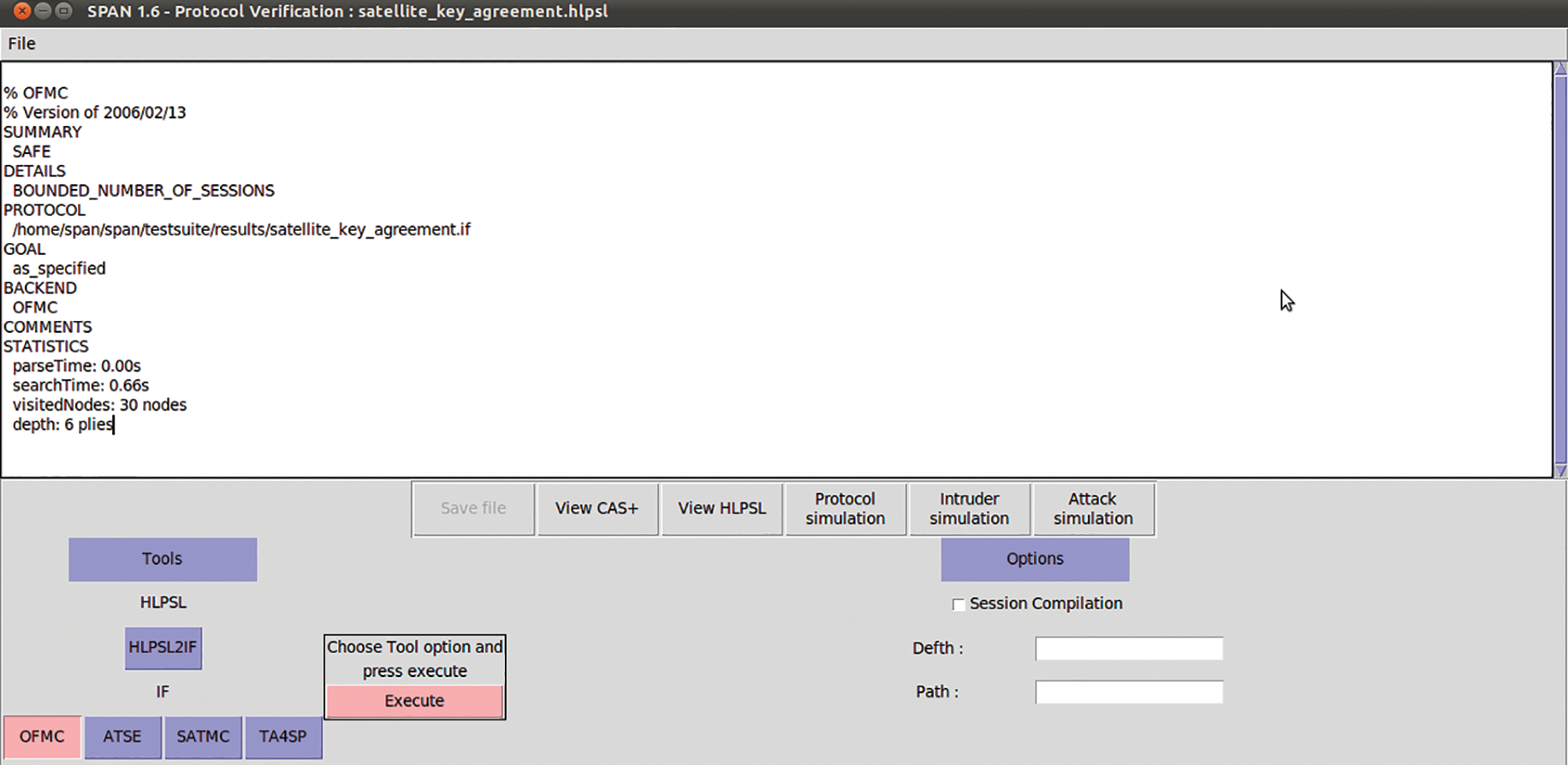Click the View CAS+ button
Image resolution: width=1568 pixels, height=765 pixels.
(597, 508)
